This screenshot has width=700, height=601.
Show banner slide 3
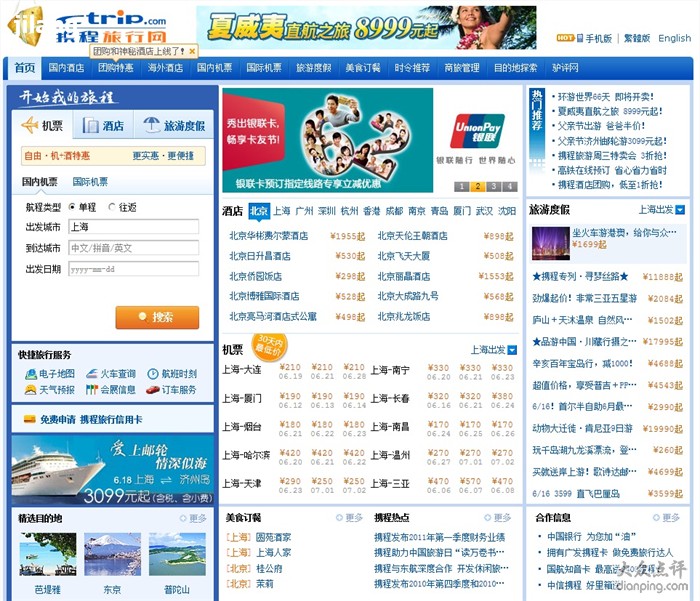tap(493, 186)
